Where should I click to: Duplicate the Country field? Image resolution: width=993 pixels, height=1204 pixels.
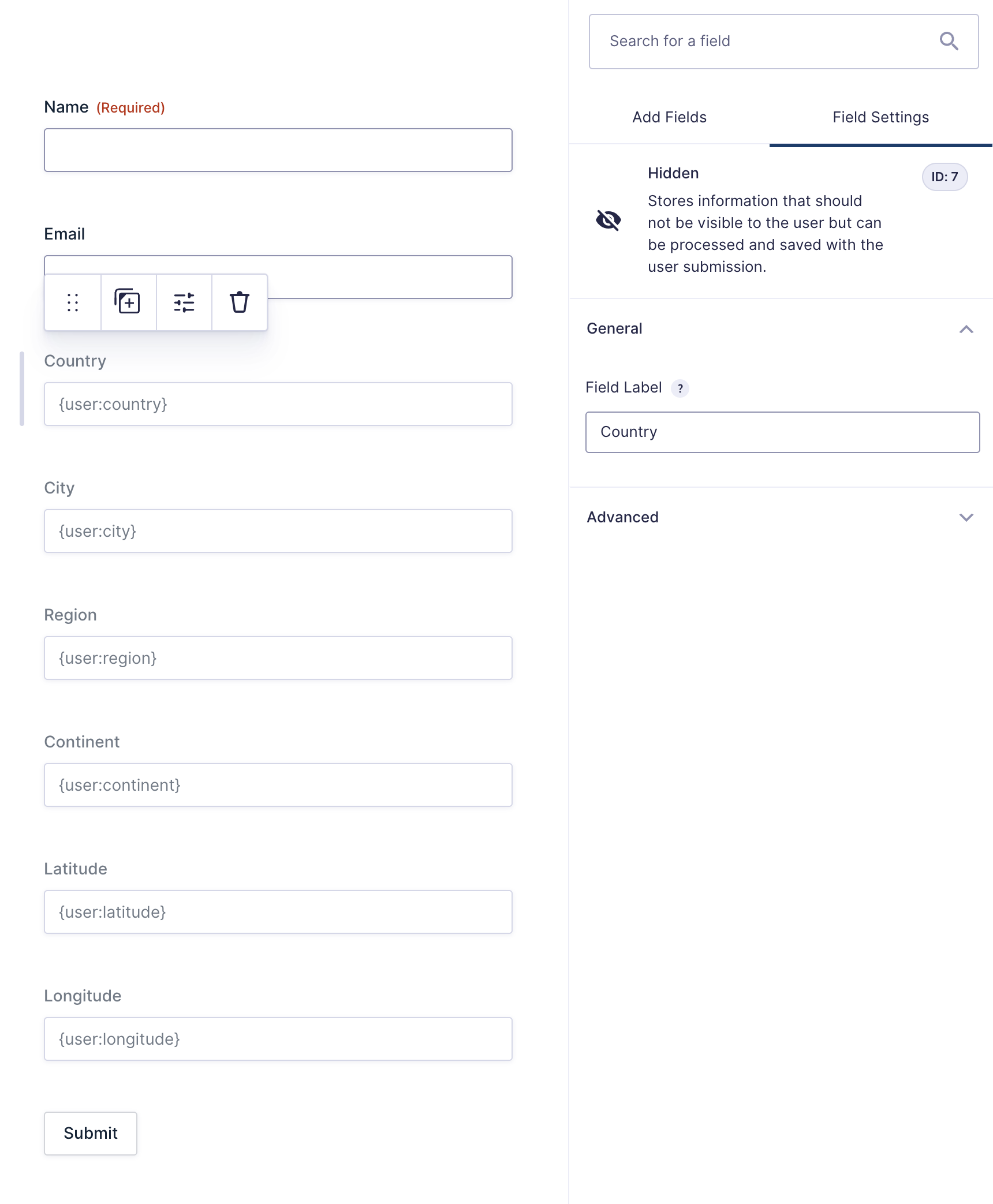pyautogui.click(x=128, y=302)
